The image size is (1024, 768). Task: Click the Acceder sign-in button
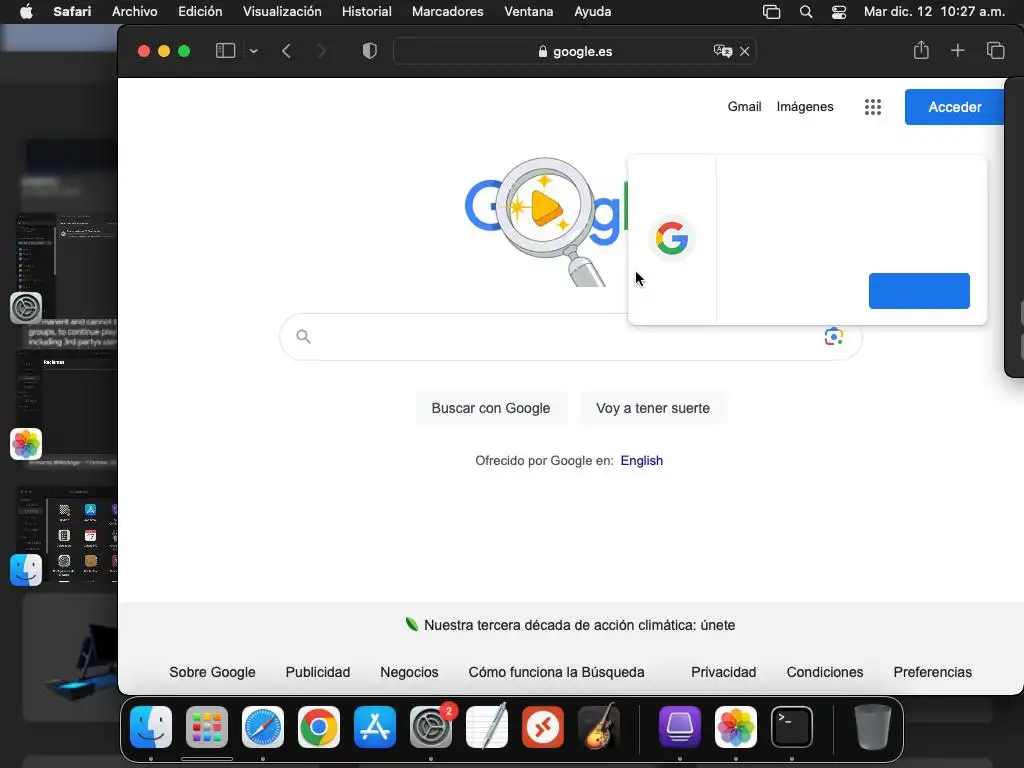pyautogui.click(x=954, y=107)
